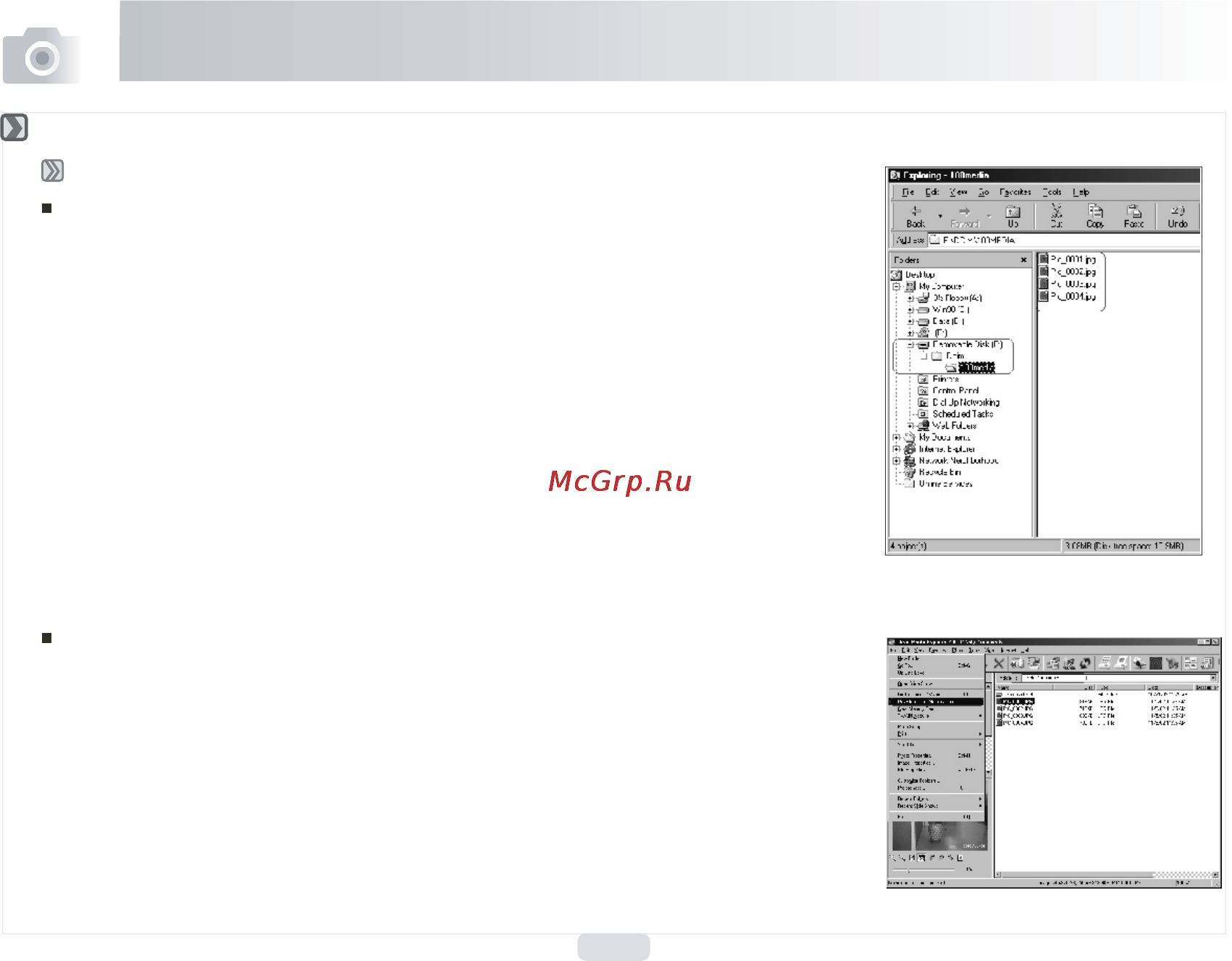1232x961 pixels.
Task: Open the Back button history dropdown arrow
Action: (940, 216)
